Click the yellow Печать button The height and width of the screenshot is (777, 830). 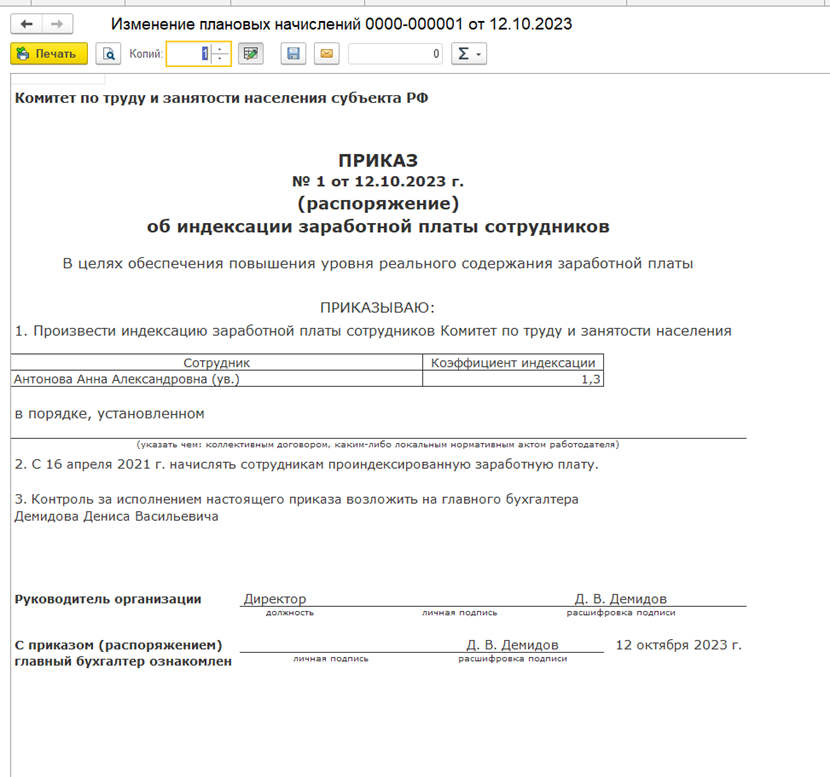[49, 53]
